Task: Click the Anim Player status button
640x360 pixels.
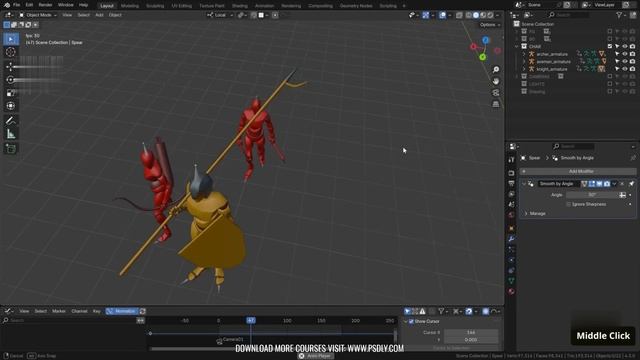Action: (x=316, y=356)
